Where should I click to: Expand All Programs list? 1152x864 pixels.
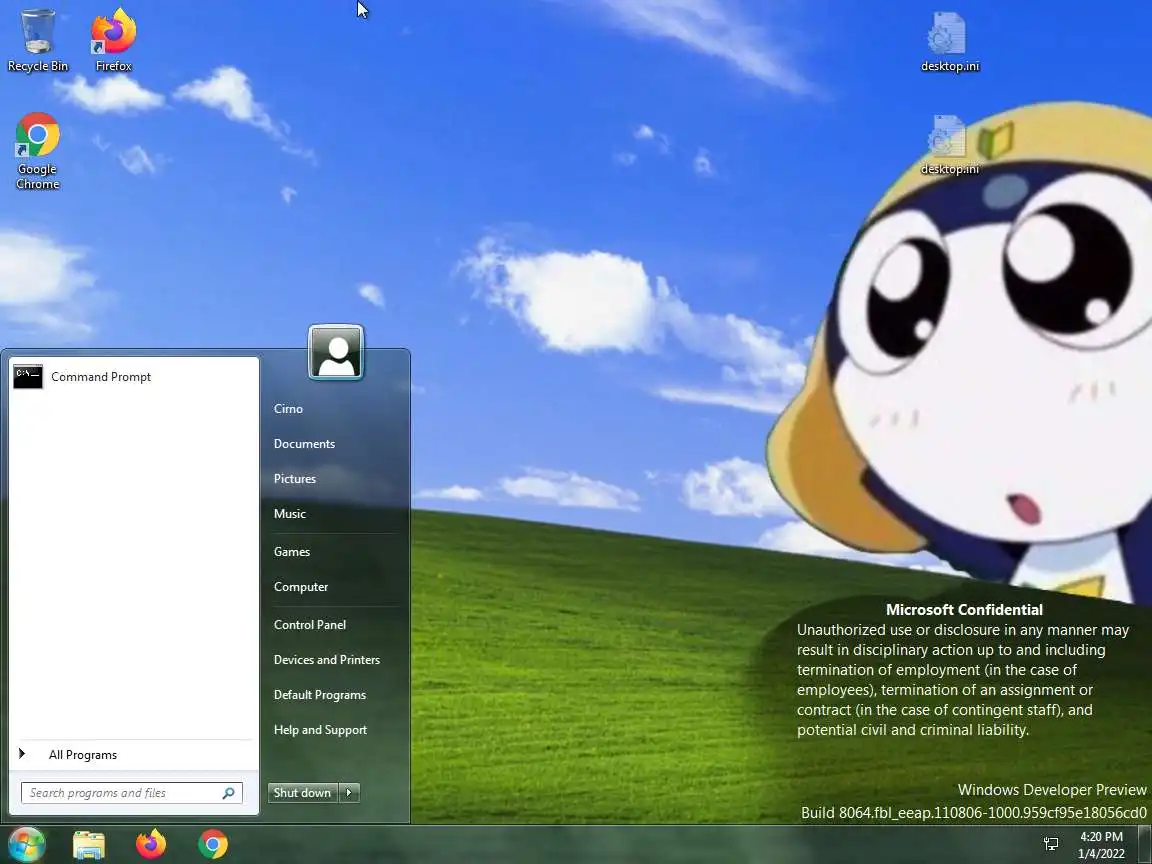coord(134,755)
